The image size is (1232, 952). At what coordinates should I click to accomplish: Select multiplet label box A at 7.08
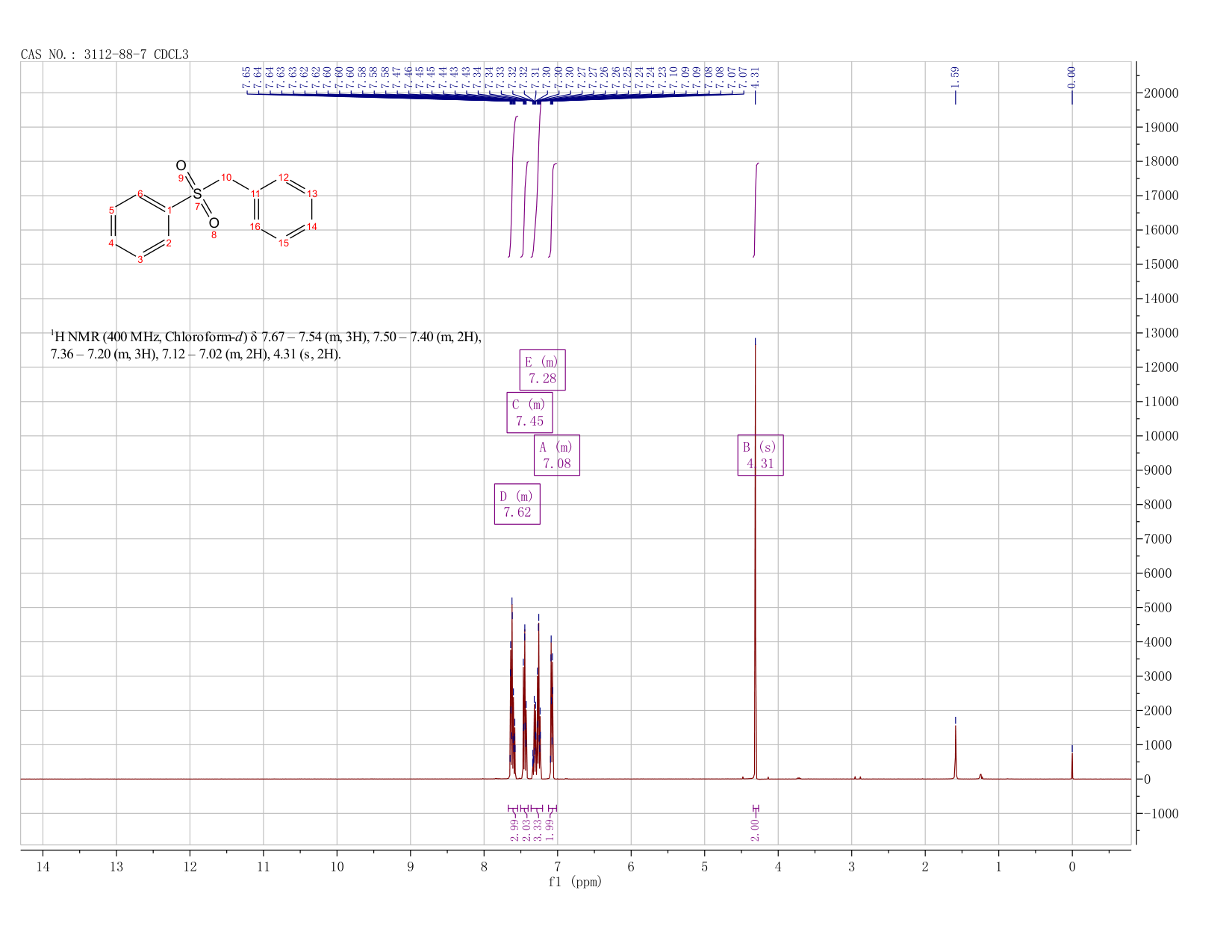click(x=557, y=455)
